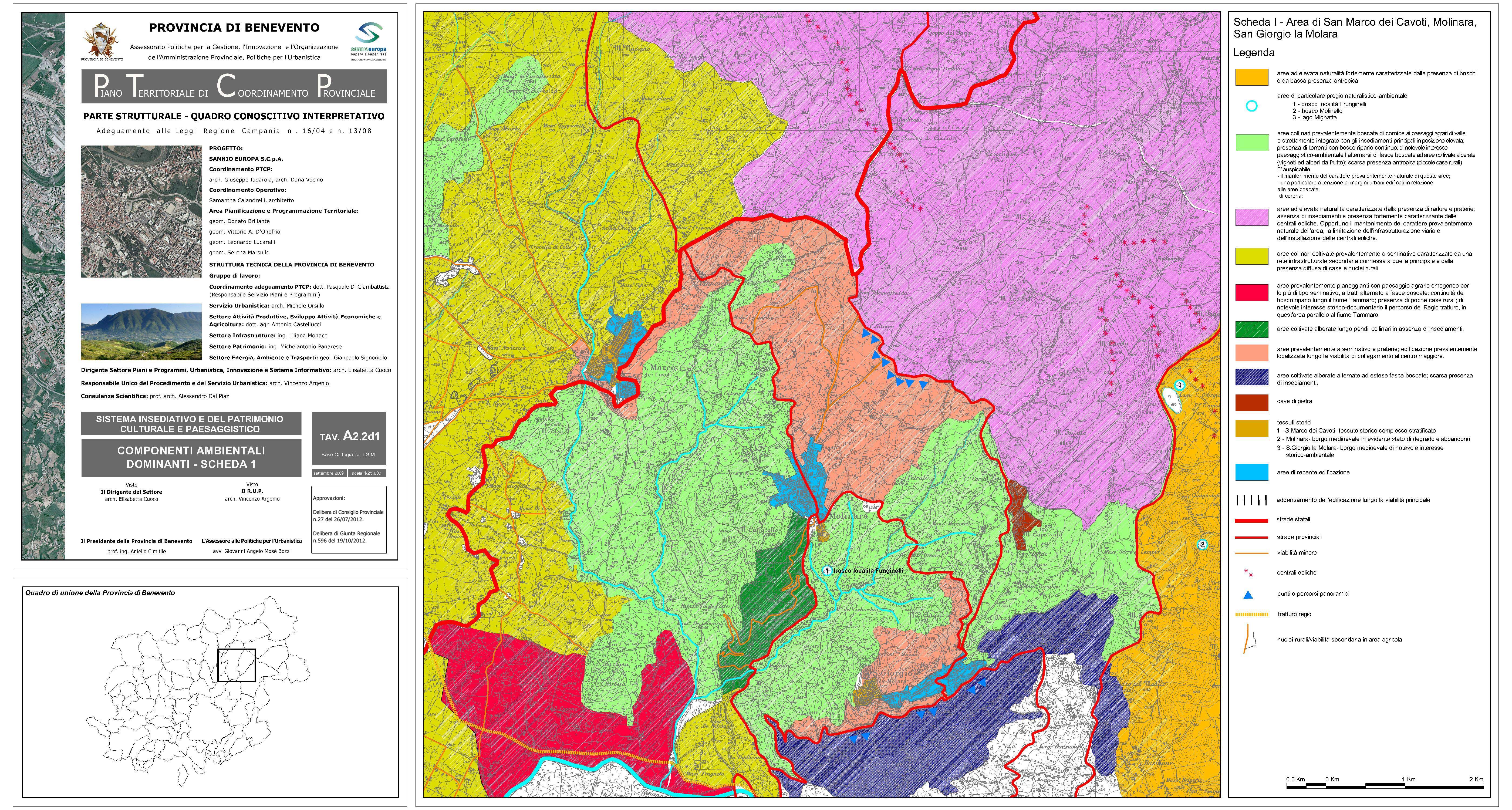Click the aerial city photo thumbnail
Screen dimensions: 1512x810
pos(141,211)
